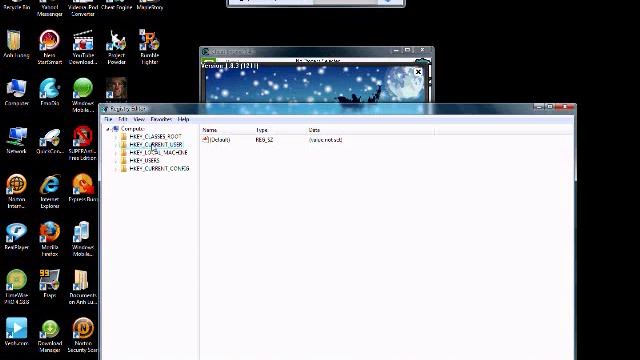This screenshot has height=360, width=640.
Task: Open the phones Windows Mobile shortcut
Action: [x=83, y=239]
